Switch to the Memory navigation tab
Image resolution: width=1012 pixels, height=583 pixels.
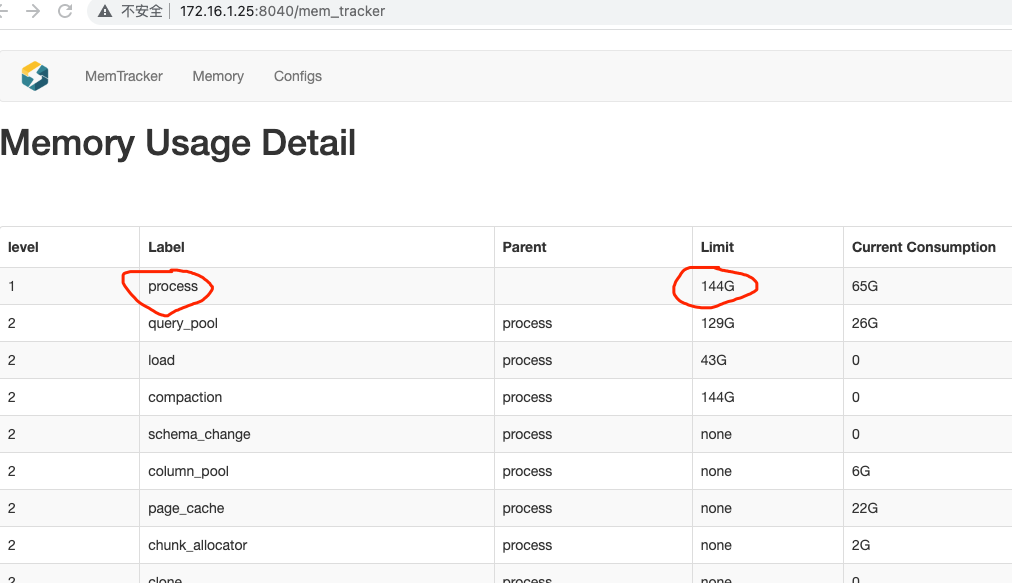click(x=218, y=76)
